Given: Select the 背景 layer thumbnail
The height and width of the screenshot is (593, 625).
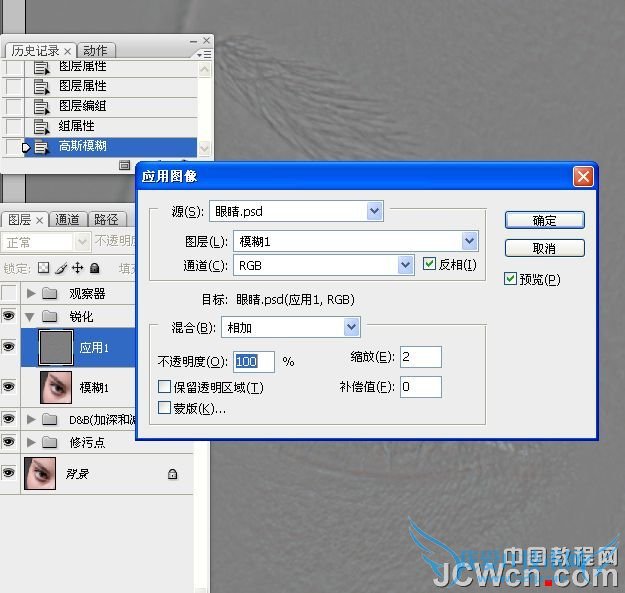Looking at the screenshot, I should [x=40, y=473].
